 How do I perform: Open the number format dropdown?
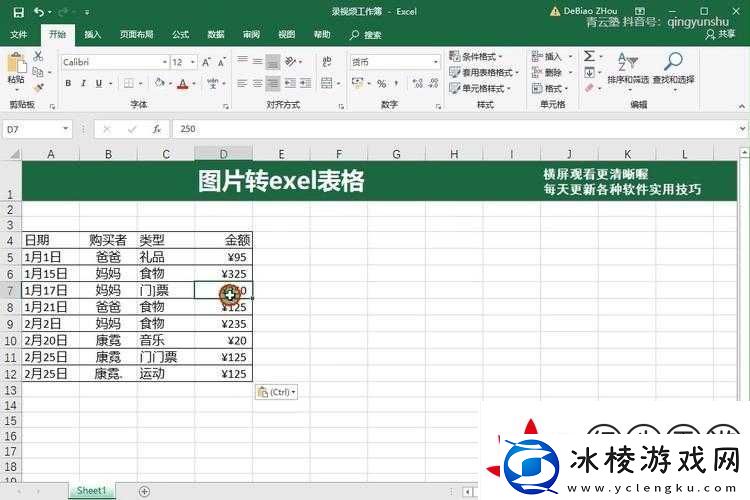pyautogui.click(x=435, y=62)
